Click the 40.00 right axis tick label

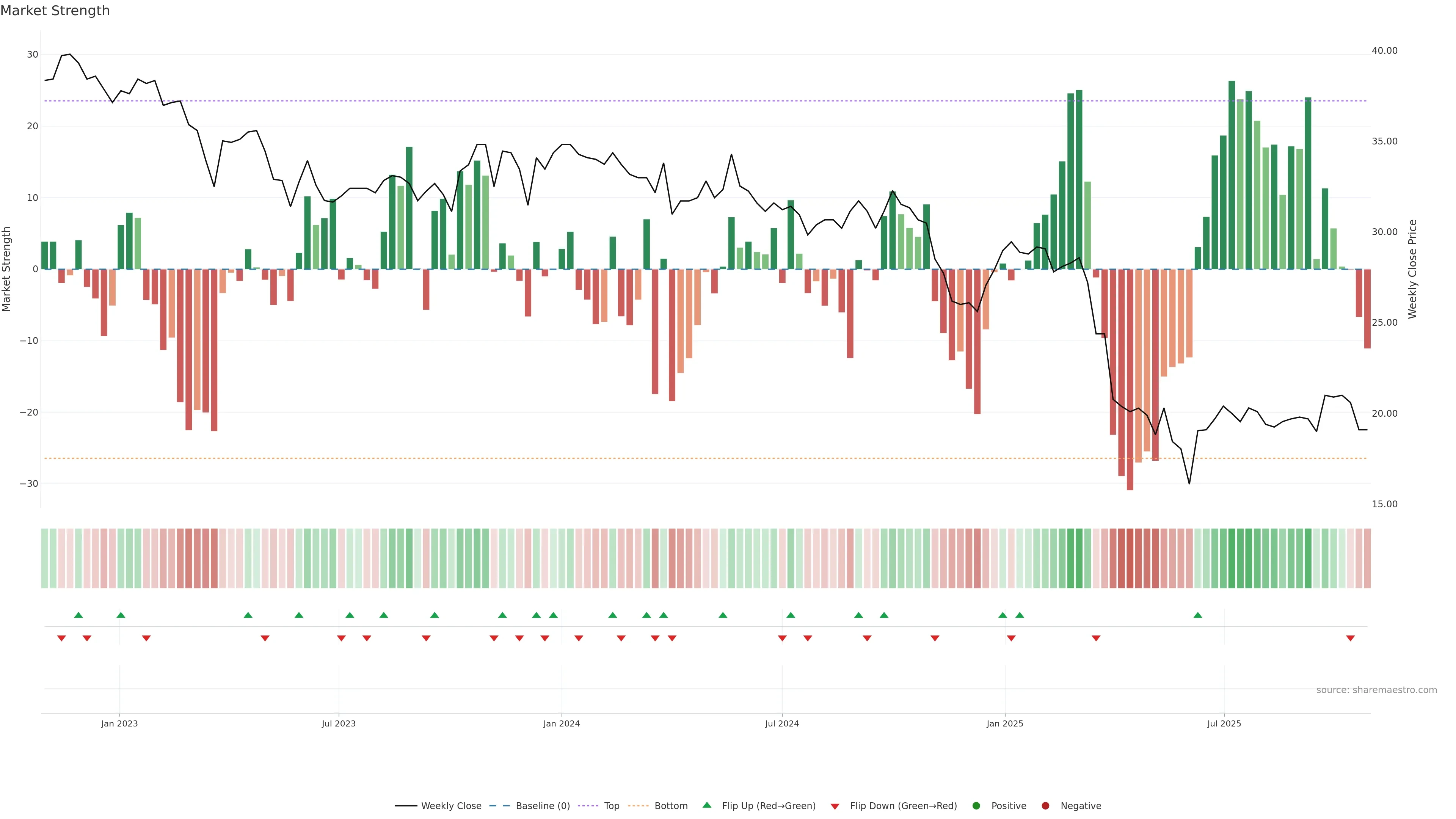click(1384, 51)
